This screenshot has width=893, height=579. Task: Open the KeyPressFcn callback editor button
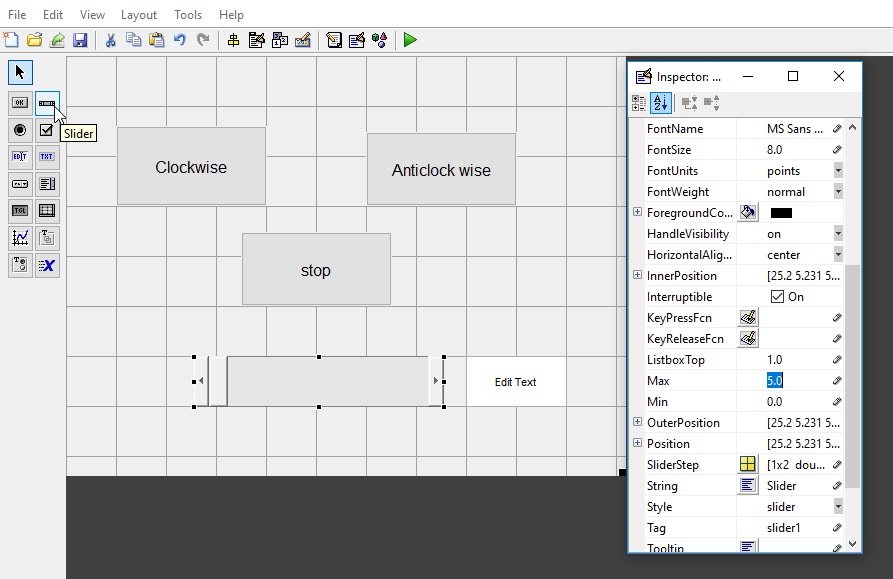click(748, 318)
